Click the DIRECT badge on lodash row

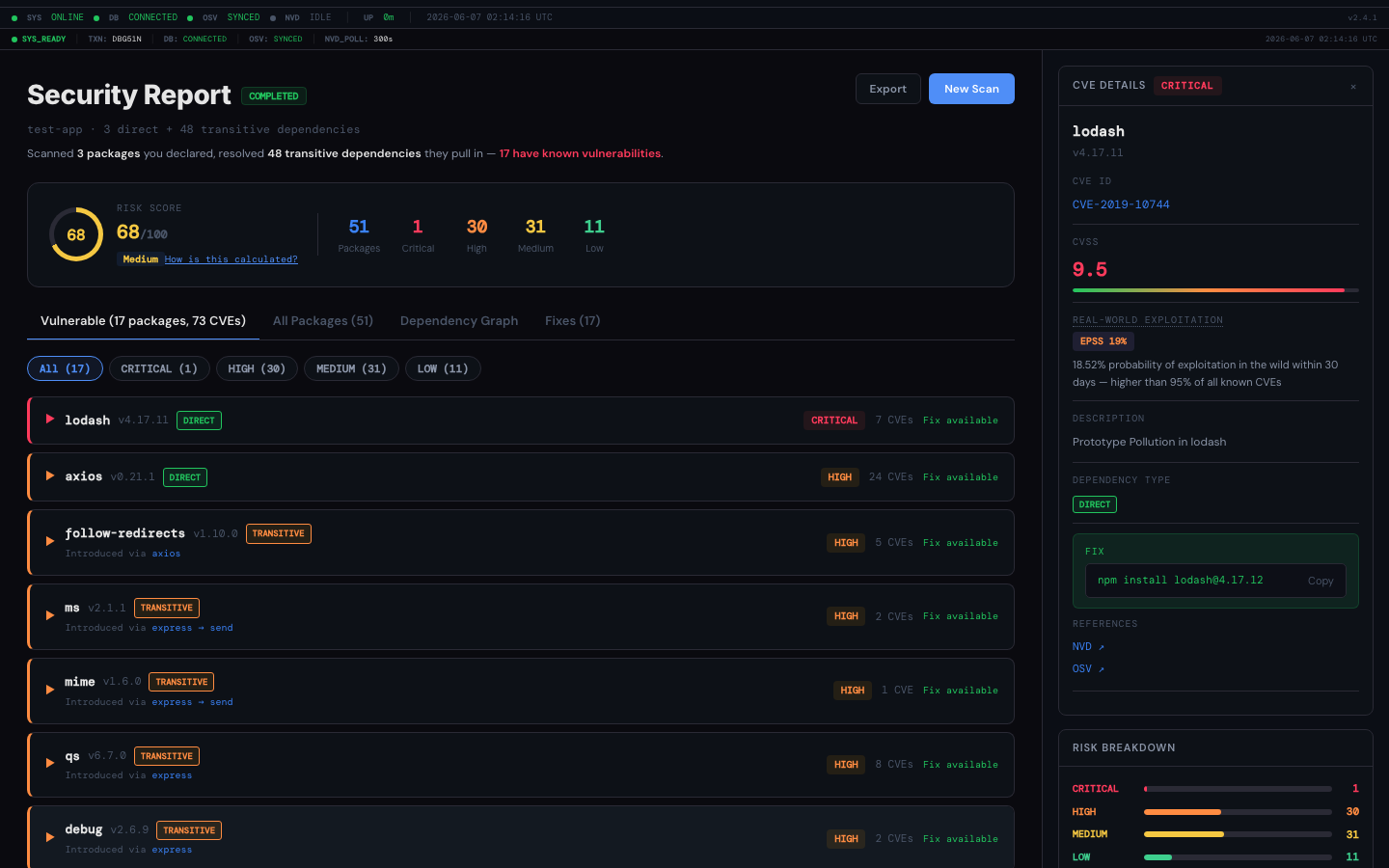coord(199,420)
